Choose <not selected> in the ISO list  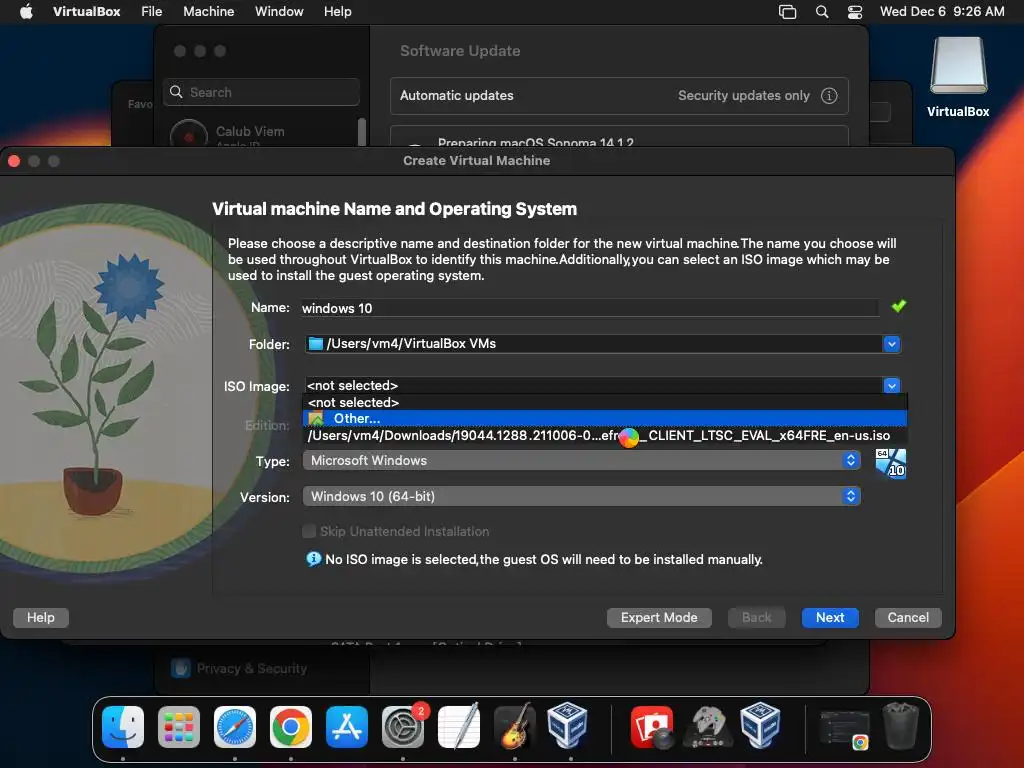pos(604,402)
